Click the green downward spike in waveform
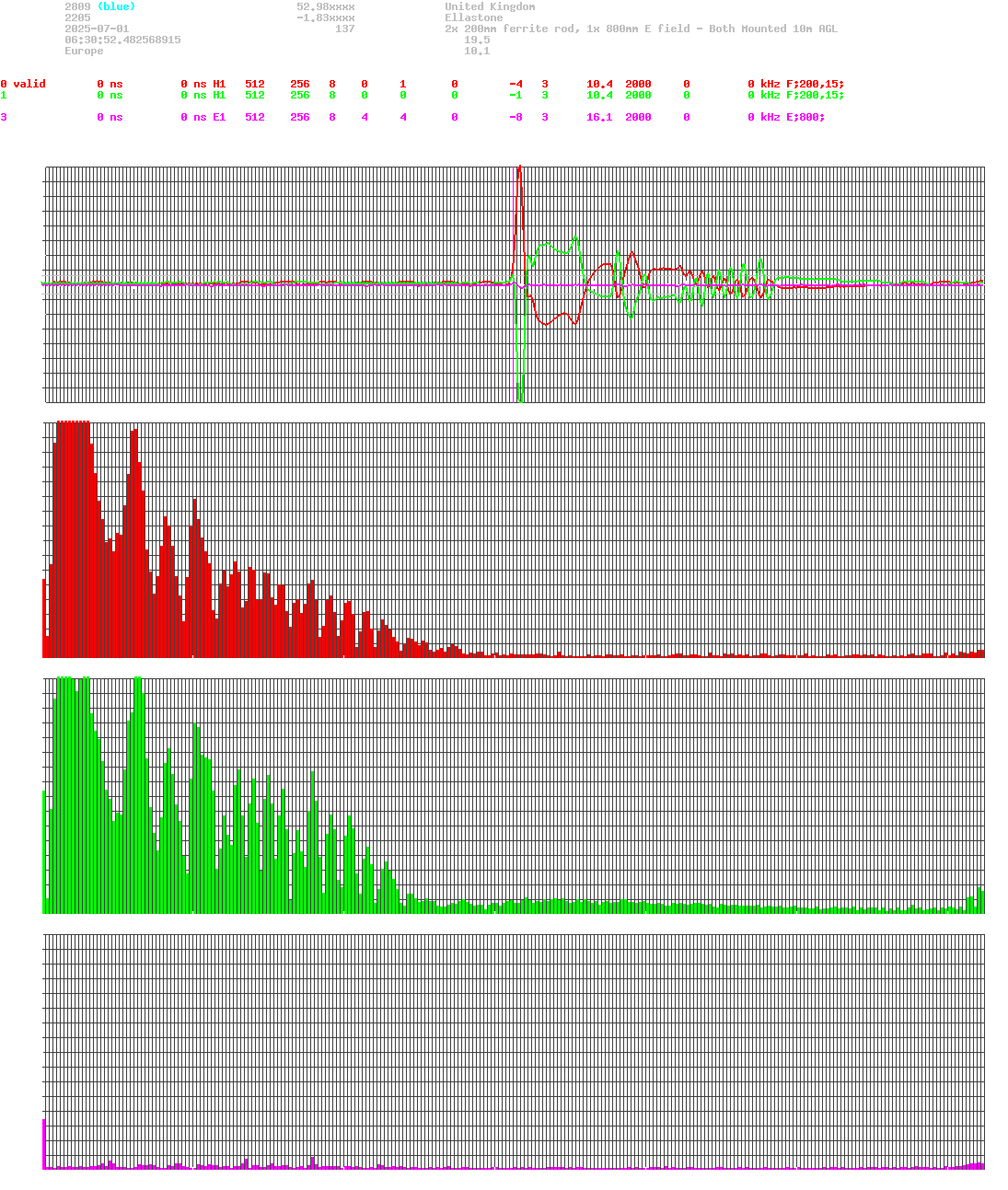The width and height of the screenshot is (1008, 1190). (x=521, y=398)
